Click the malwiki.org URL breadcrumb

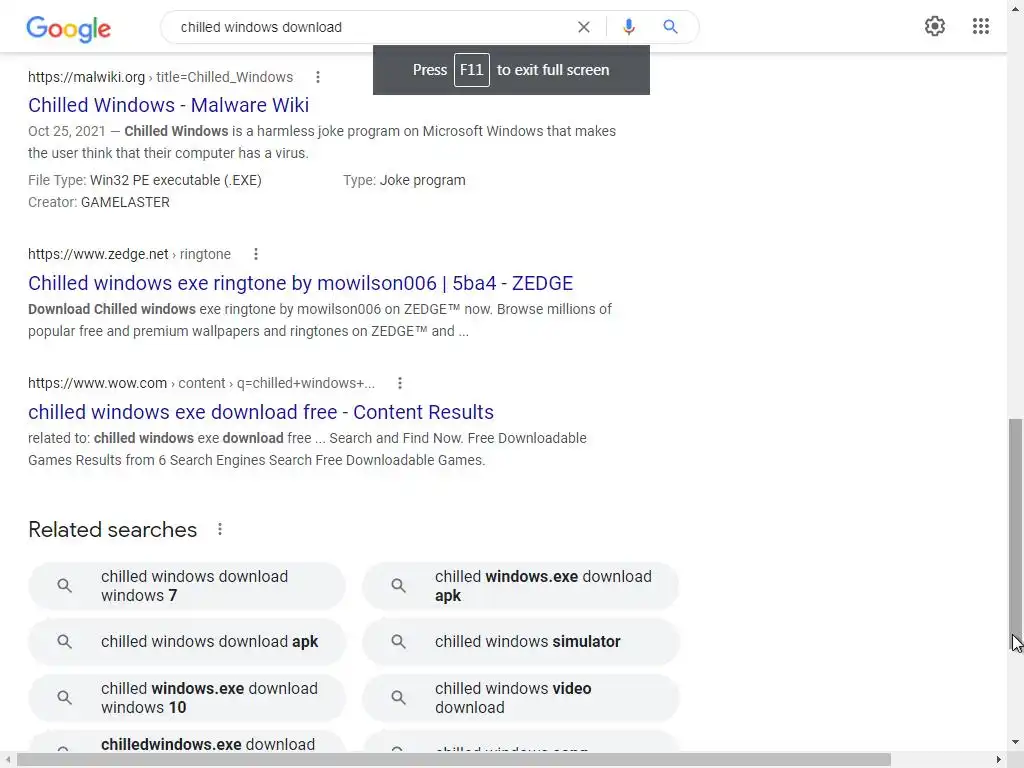click(x=161, y=77)
